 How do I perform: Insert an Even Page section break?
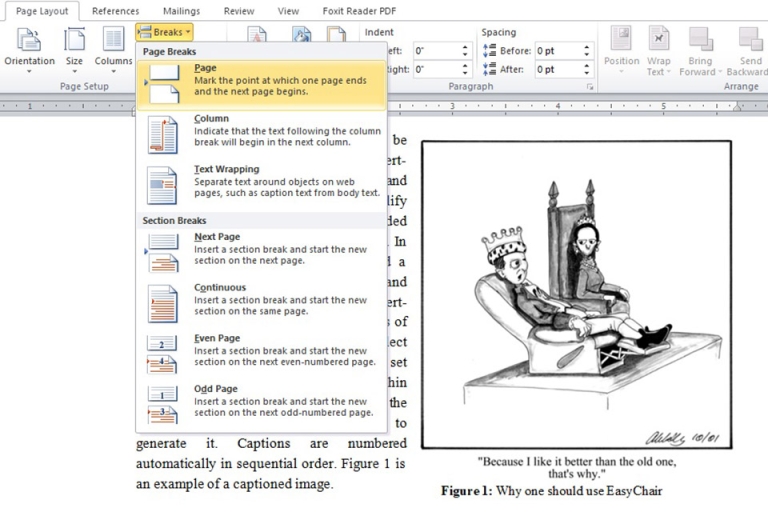click(262, 355)
